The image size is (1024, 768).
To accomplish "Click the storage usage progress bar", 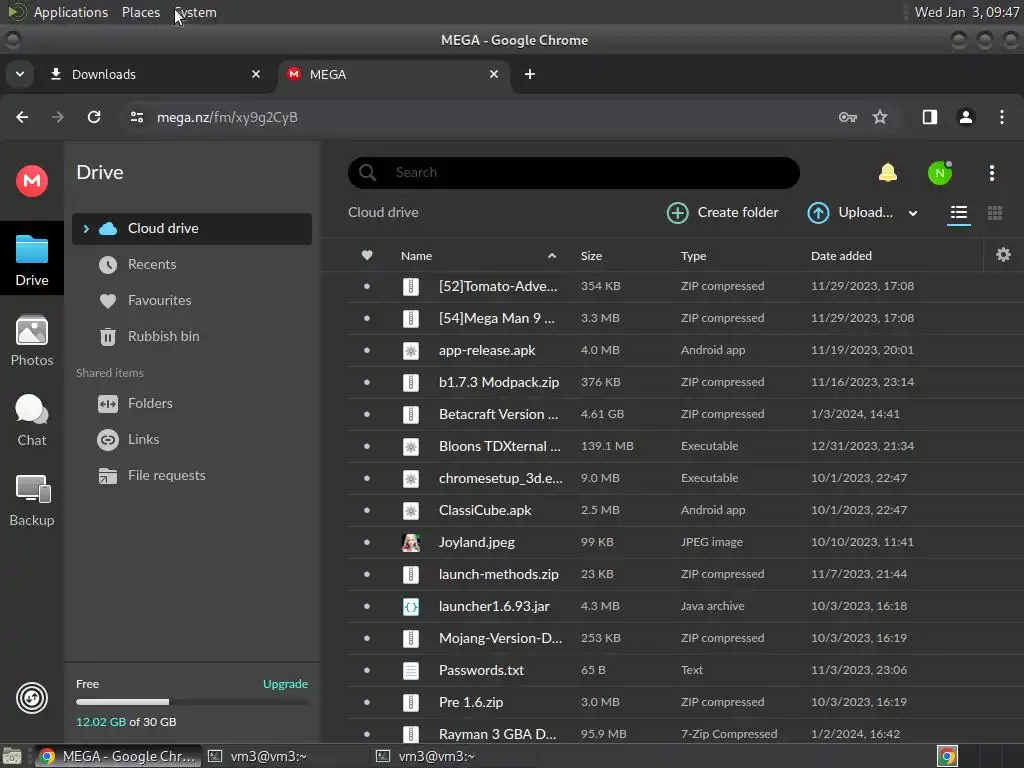I will tap(191, 702).
